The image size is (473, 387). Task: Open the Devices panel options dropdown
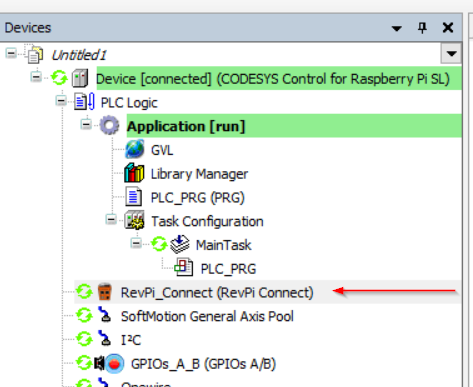pyautogui.click(x=396, y=28)
